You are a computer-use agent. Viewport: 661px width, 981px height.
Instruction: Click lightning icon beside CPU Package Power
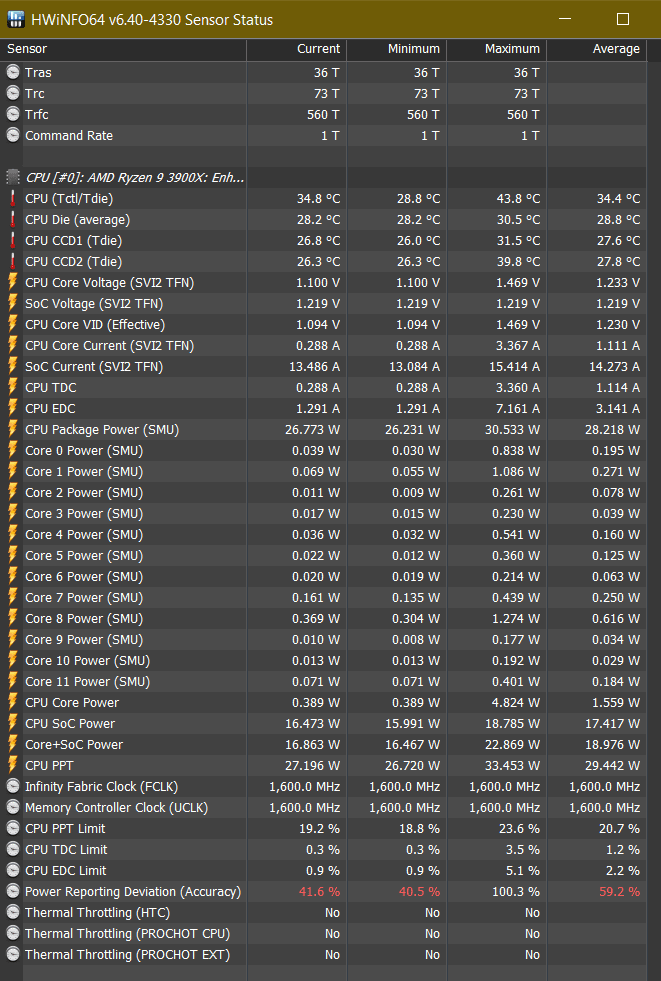pyautogui.click(x=13, y=429)
